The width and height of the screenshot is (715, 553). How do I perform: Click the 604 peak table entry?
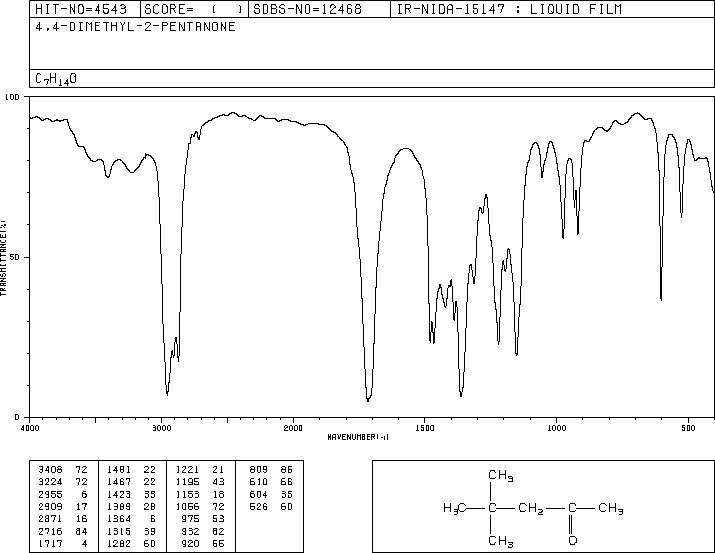tap(259, 494)
